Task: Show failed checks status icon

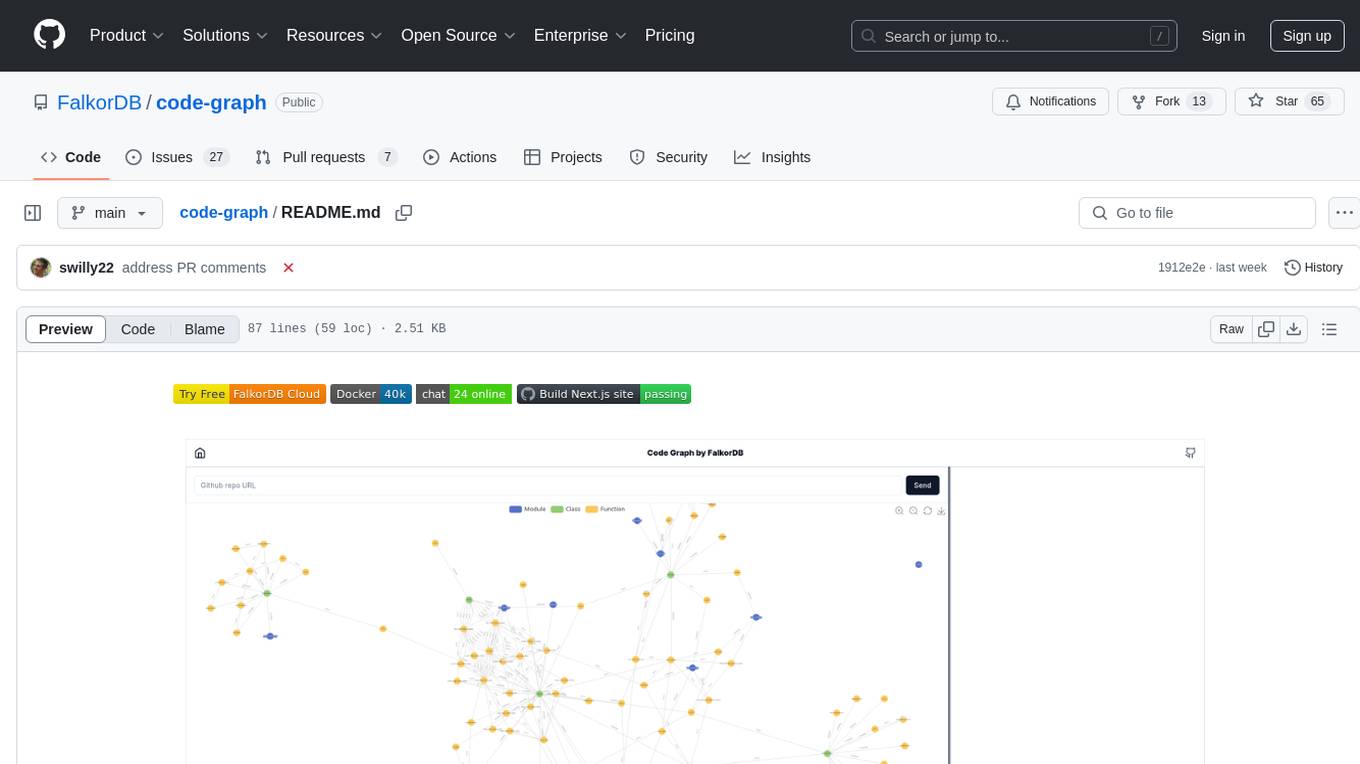Action: (x=288, y=268)
